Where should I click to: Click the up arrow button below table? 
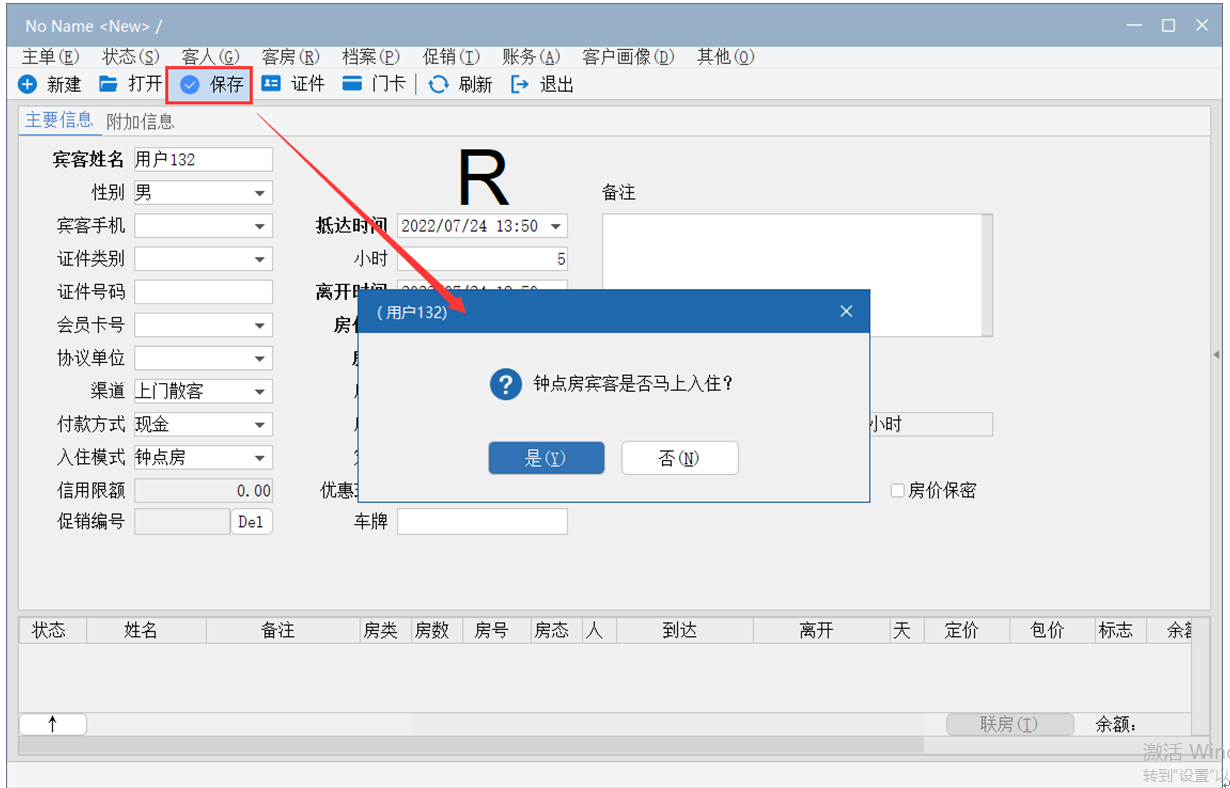point(53,724)
